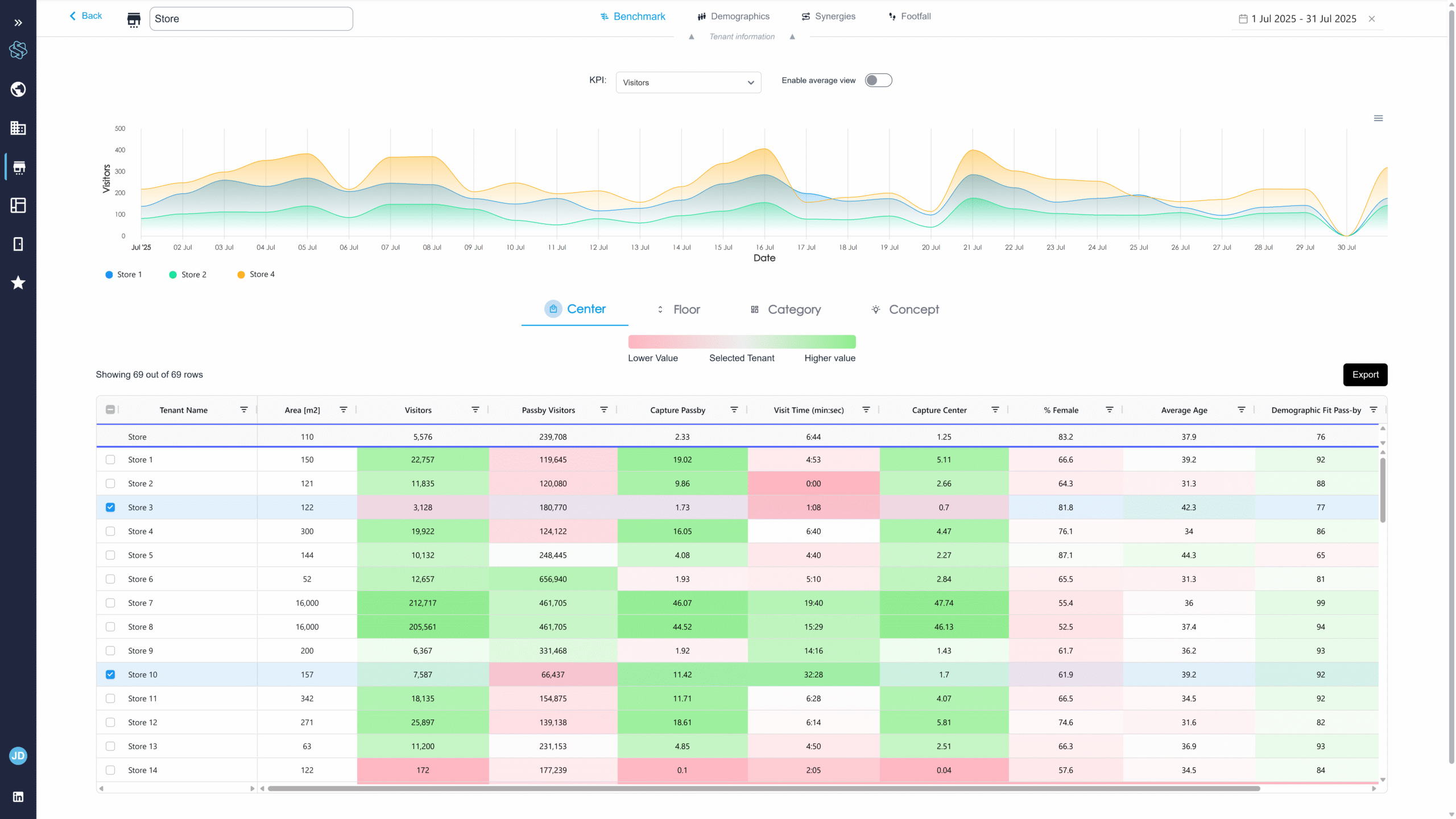The height and width of the screenshot is (819, 1456).
Task: Click the Store name input field
Action: click(251, 19)
